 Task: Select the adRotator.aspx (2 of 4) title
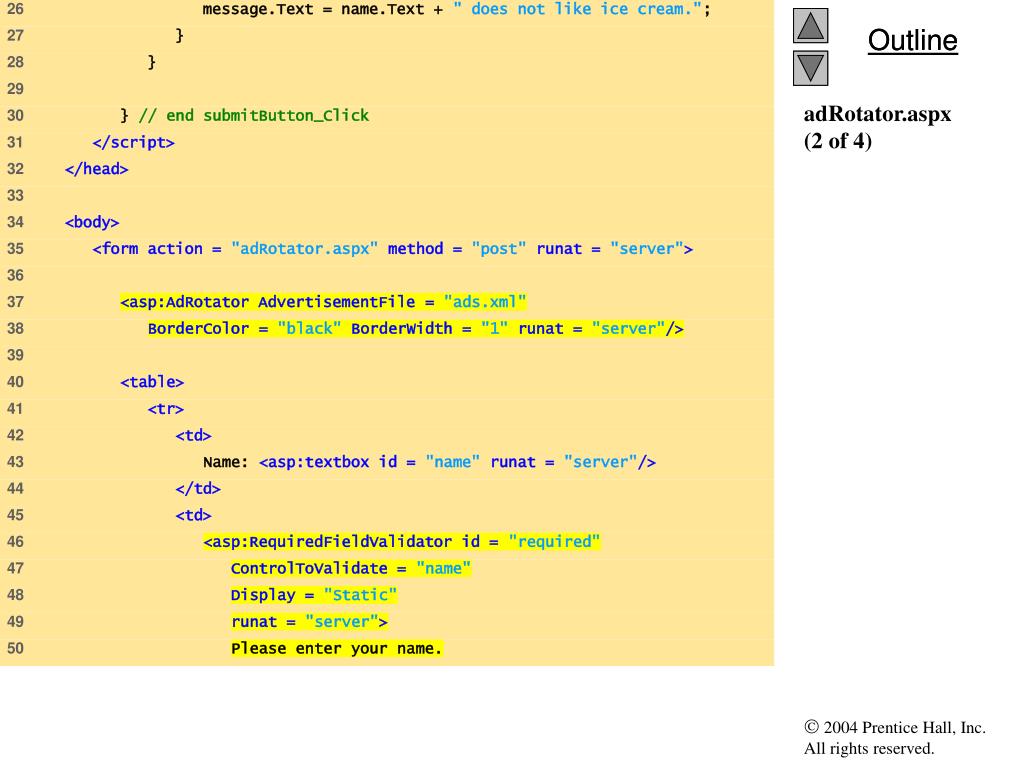point(877,127)
